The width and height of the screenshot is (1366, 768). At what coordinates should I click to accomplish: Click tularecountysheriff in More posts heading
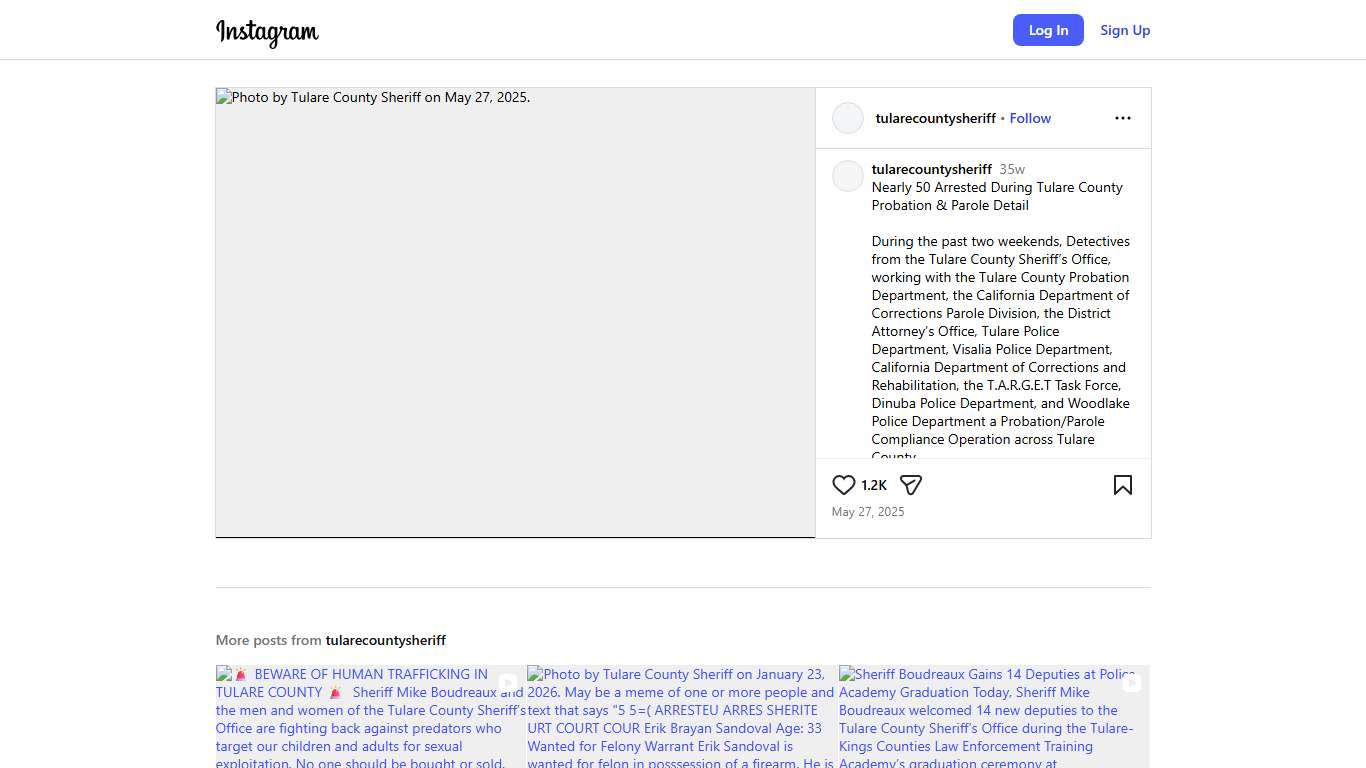point(385,640)
